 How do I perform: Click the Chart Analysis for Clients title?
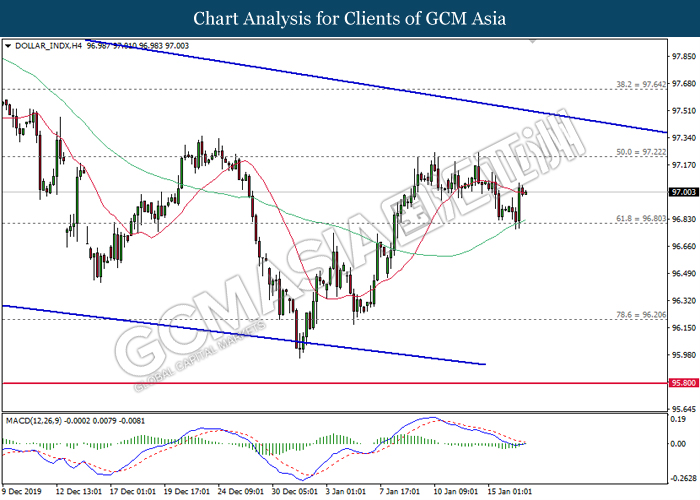point(350,18)
